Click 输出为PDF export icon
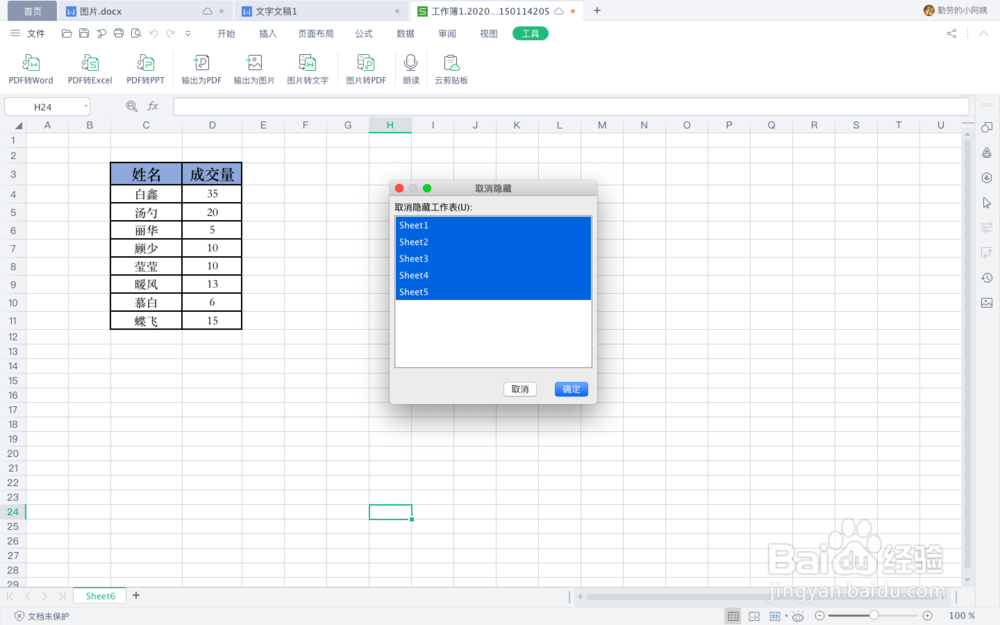 coord(202,69)
